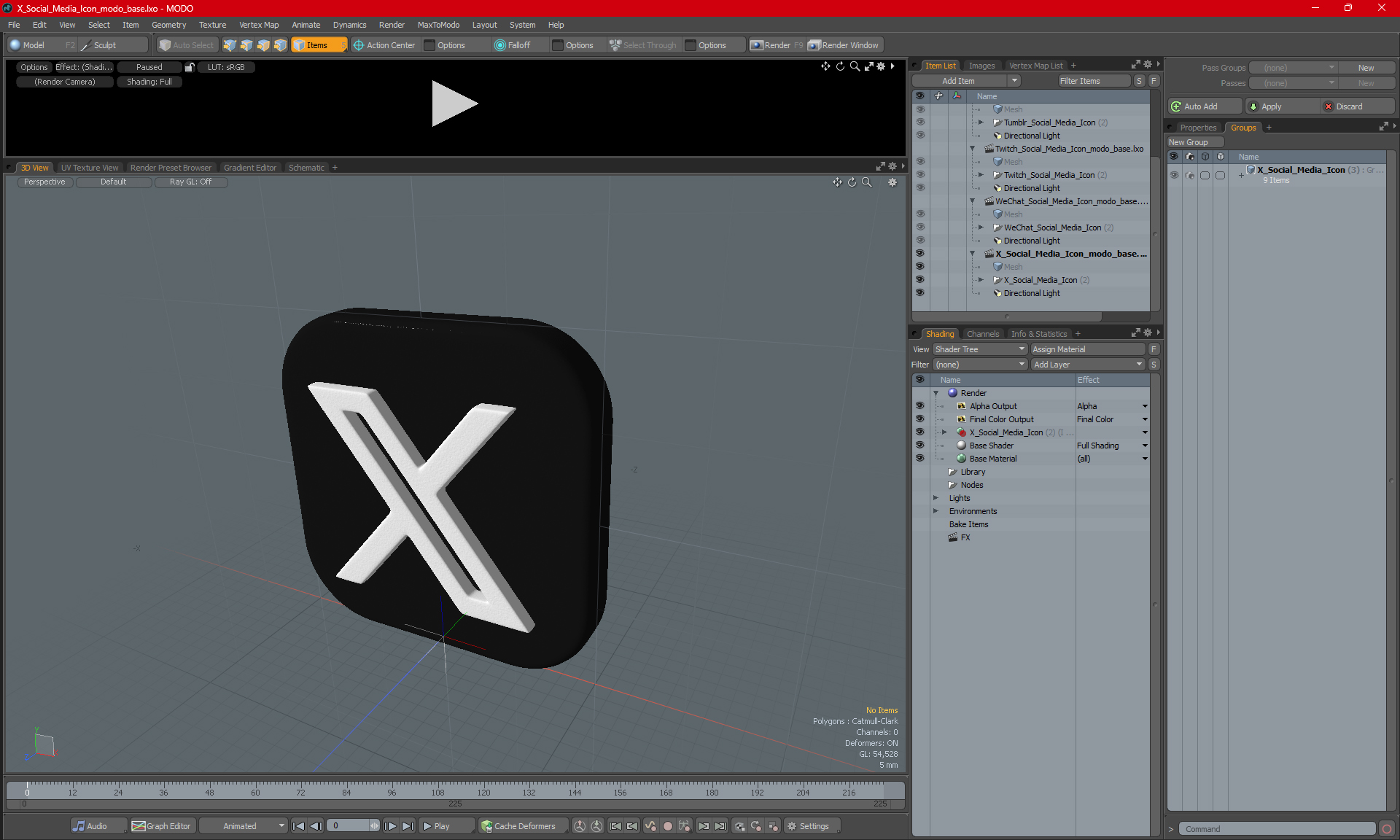Image resolution: width=1400 pixels, height=840 pixels.
Task: Toggle Select Through
Action: pos(643,45)
